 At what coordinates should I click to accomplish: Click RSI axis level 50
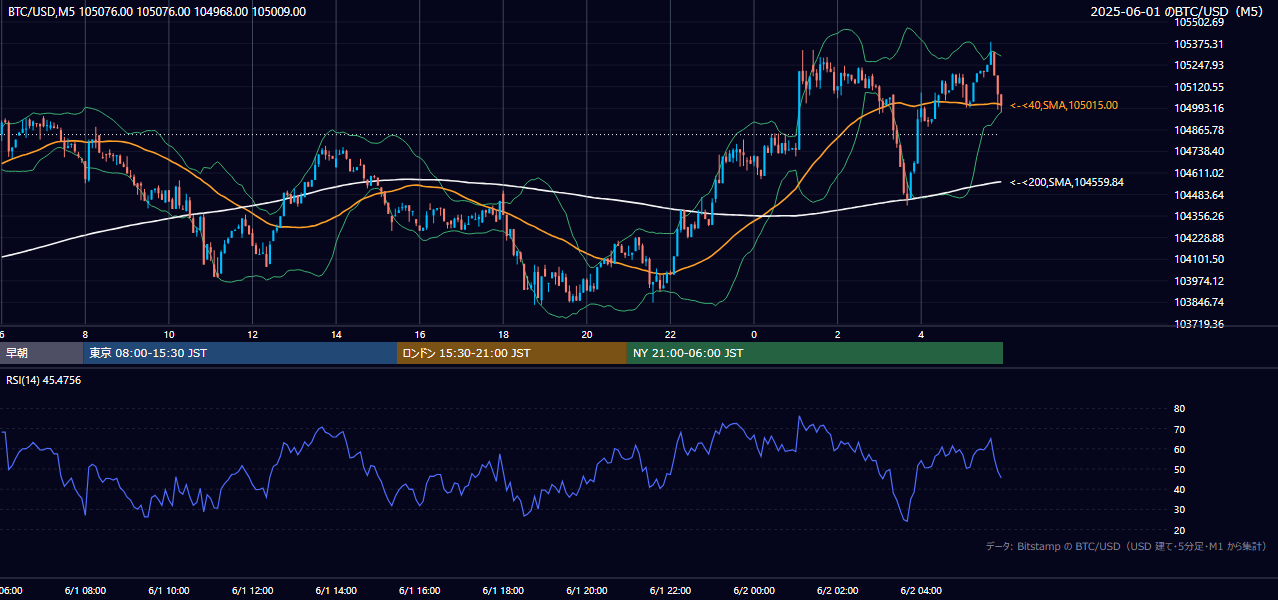coord(1179,469)
